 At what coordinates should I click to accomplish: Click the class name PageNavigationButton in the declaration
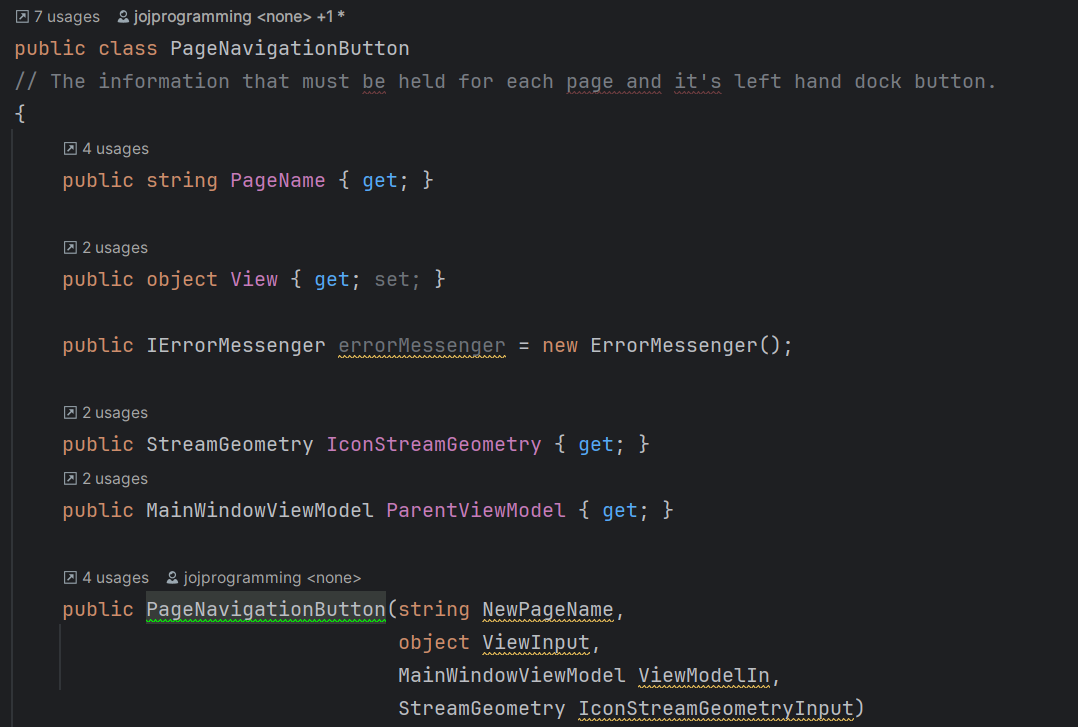[x=289, y=49]
